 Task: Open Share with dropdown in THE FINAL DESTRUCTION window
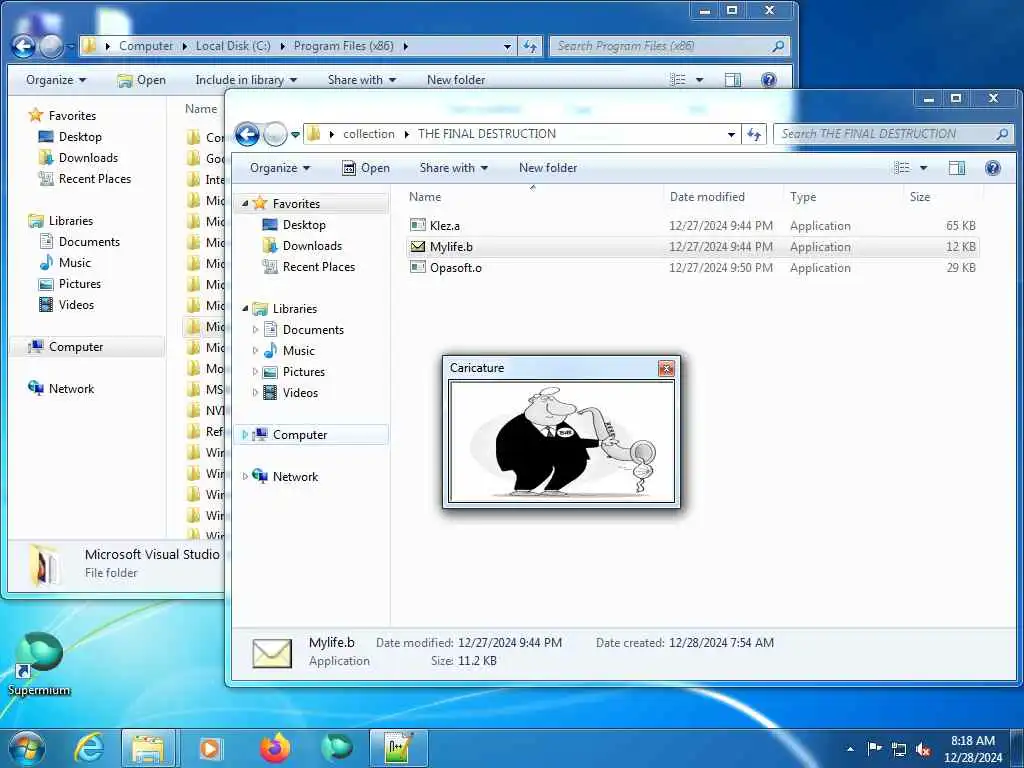(454, 168)
